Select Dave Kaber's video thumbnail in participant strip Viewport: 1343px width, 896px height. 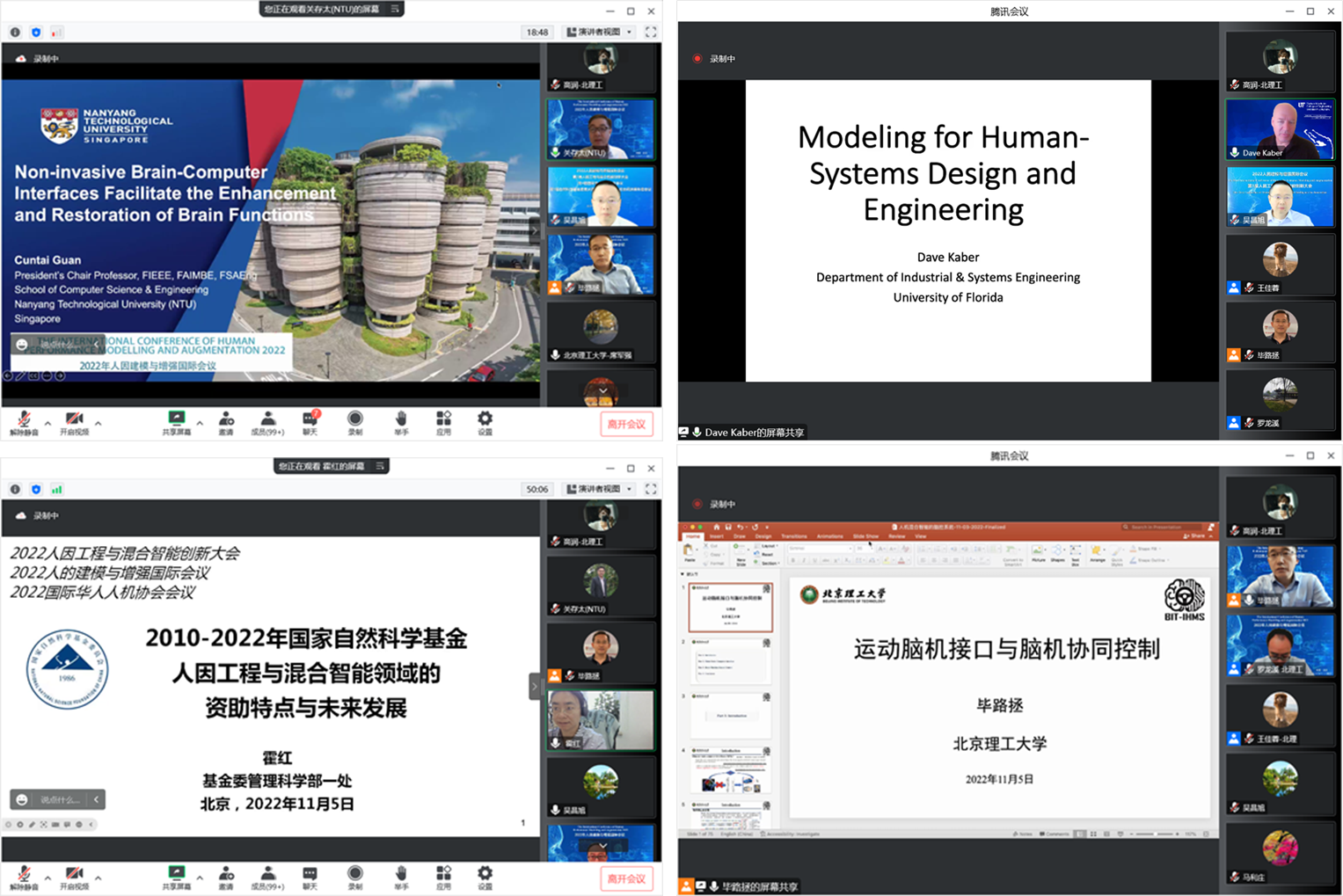[x=1280, y=128]
